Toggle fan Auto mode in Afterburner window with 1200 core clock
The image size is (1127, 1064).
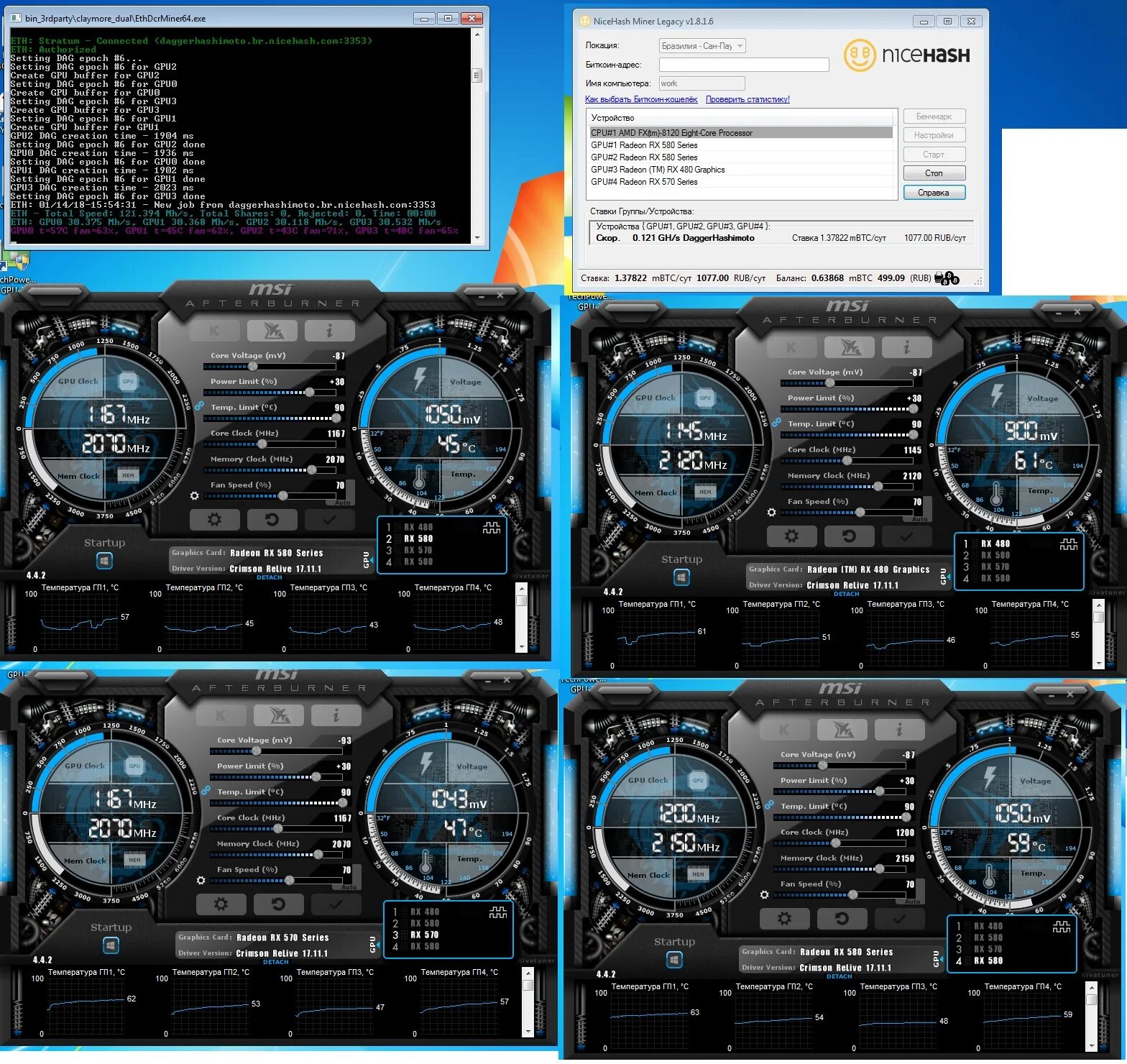click(x=912, y=901)
